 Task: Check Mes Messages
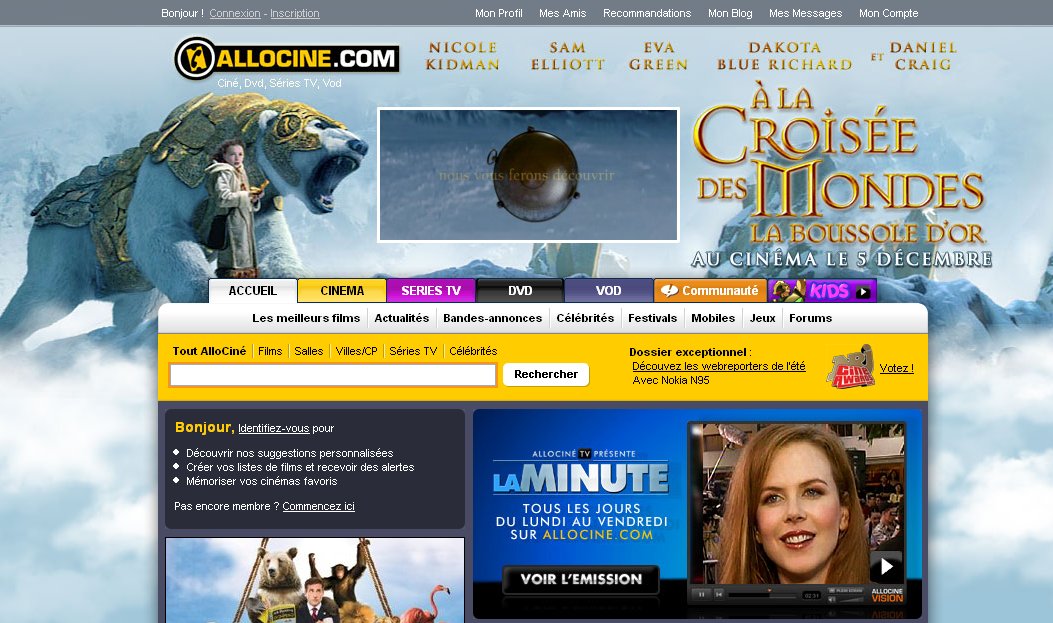tap(805, 13)
